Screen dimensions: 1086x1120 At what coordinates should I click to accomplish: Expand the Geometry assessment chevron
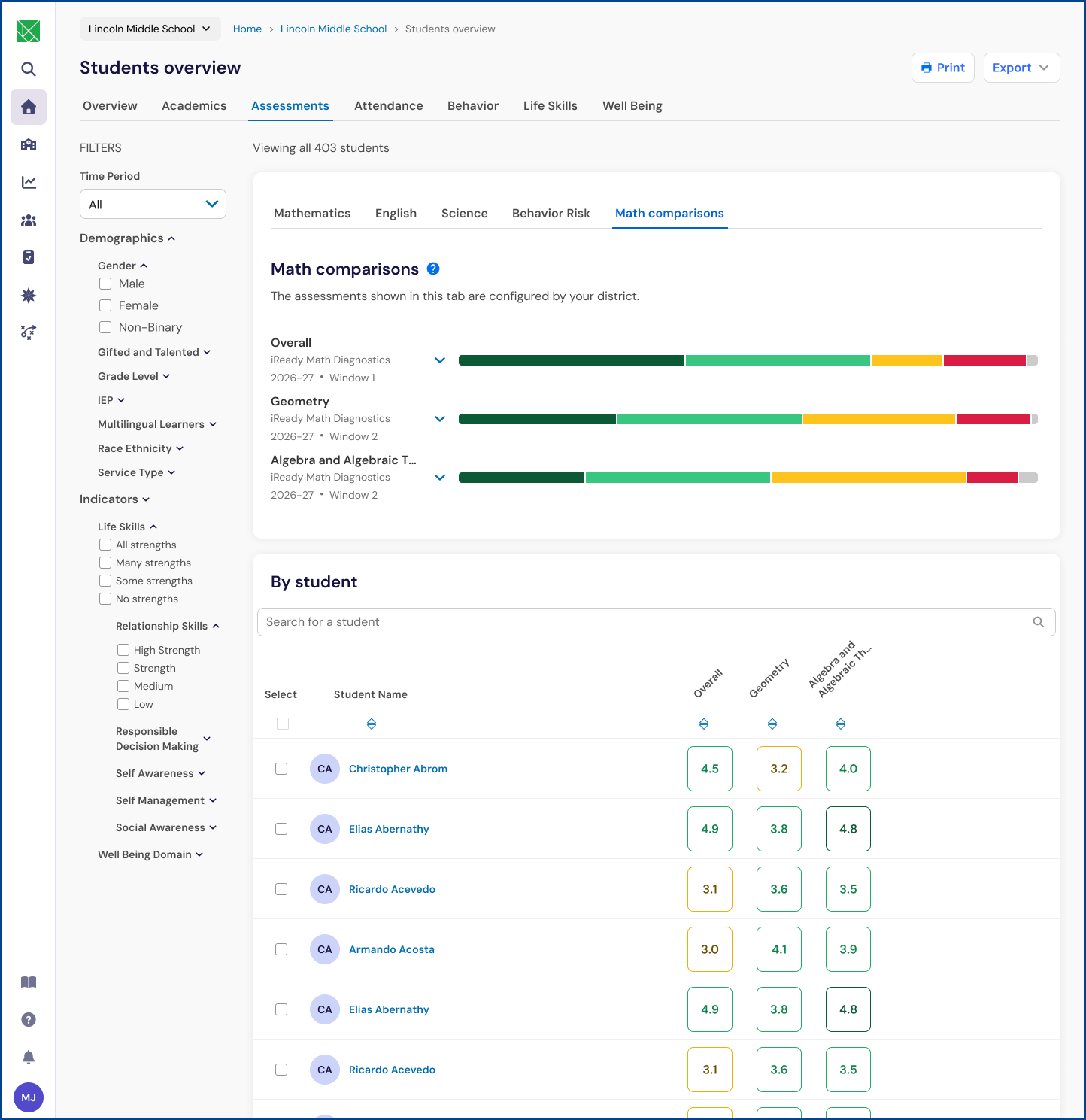click(440, 419)
